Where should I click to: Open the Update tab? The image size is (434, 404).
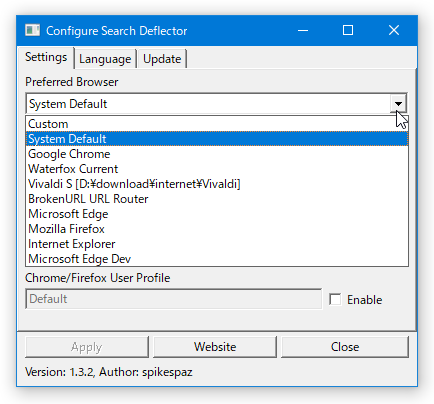coord(162,59)
